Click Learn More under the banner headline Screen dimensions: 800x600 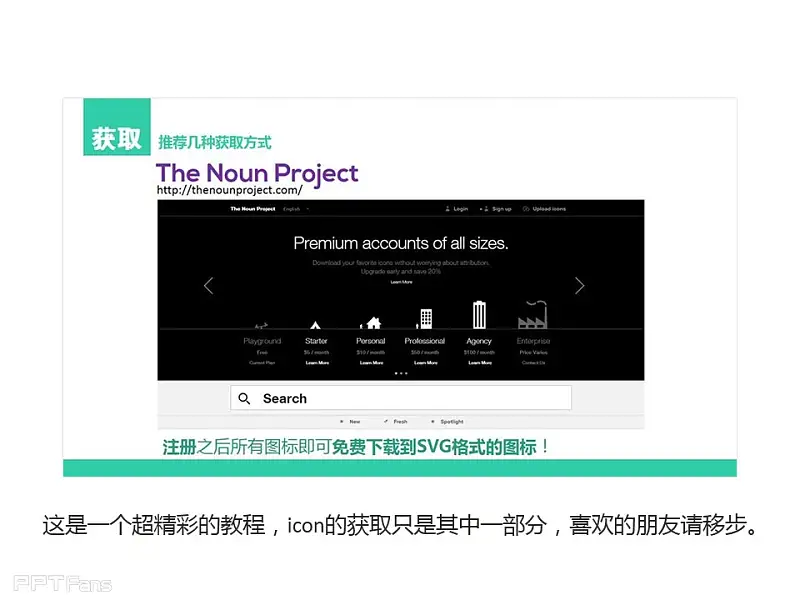[x=401, y=282]
